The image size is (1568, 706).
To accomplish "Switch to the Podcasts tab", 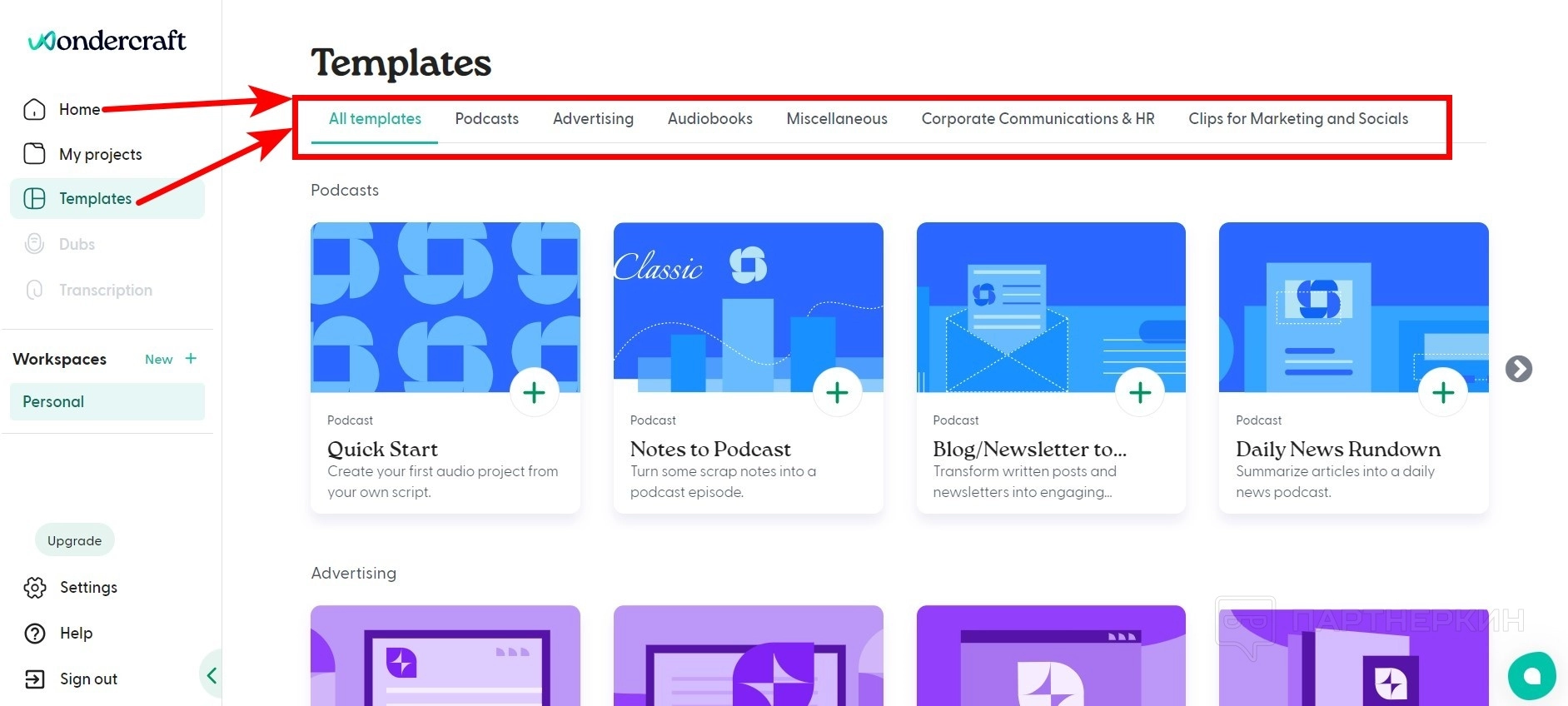I will click(487, 119).
